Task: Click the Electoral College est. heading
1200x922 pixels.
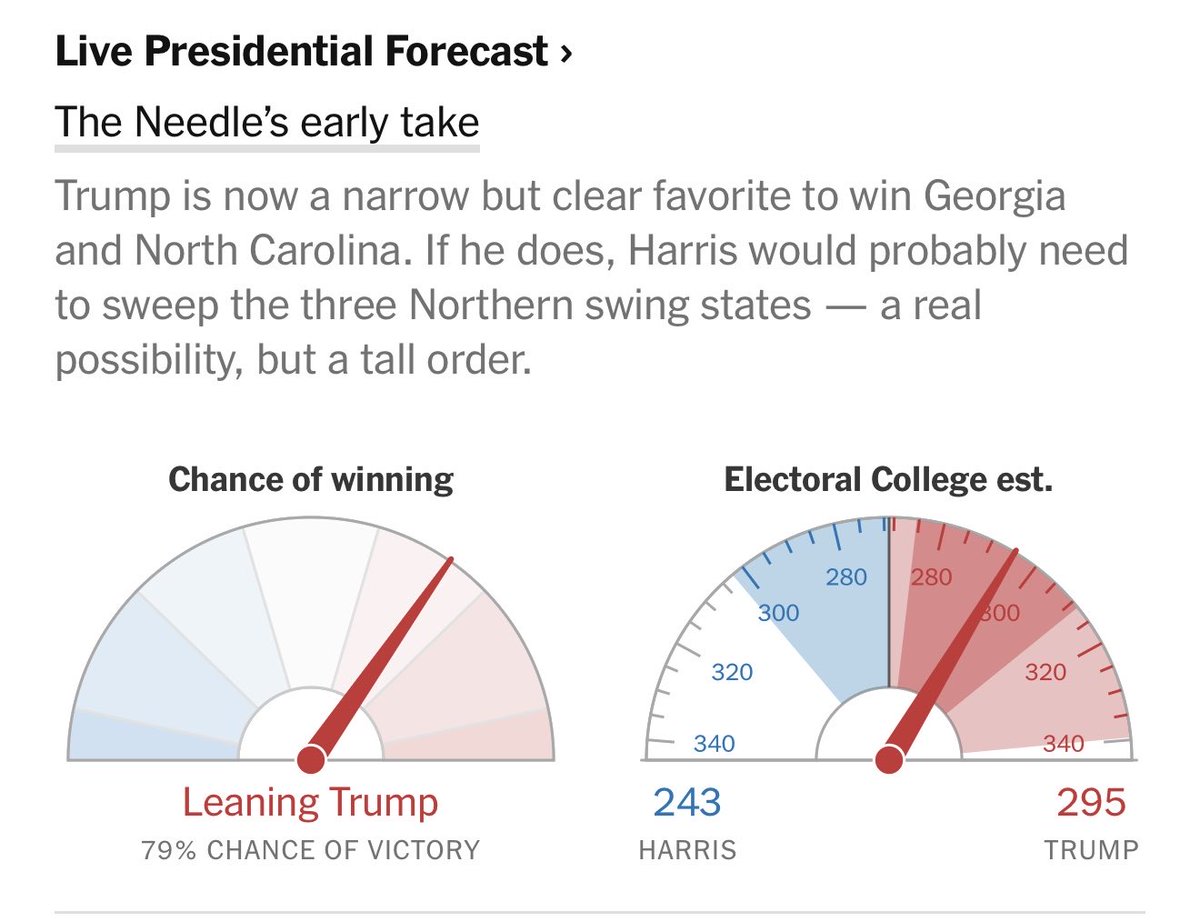Action: click(888, 480)
